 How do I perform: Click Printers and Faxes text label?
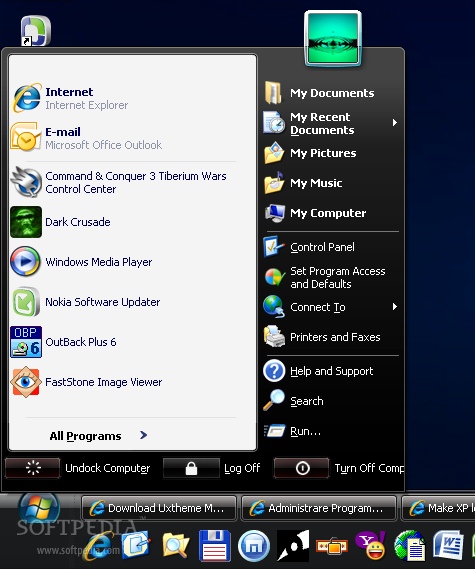[x=335, y=337]
